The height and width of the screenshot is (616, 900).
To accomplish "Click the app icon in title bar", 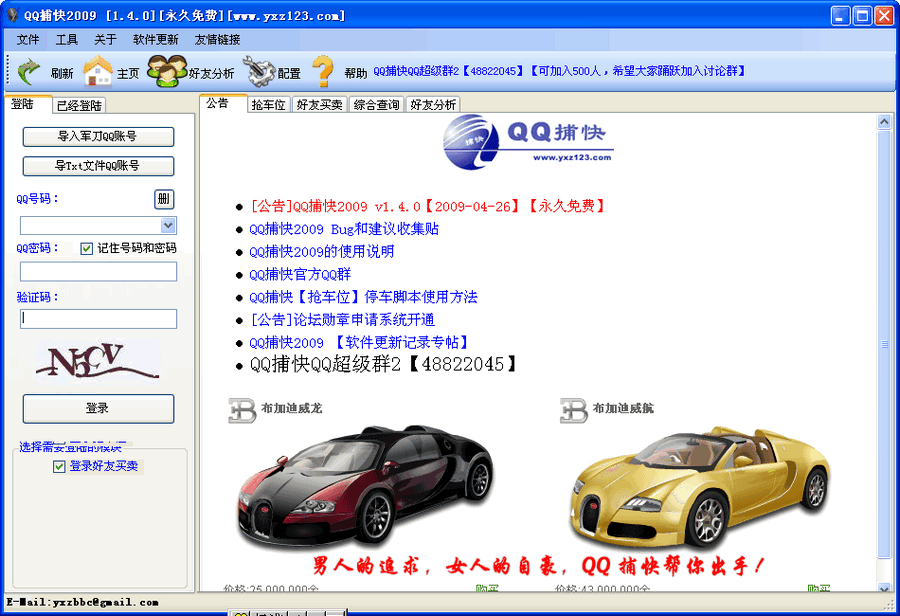I will click(12, 15).
